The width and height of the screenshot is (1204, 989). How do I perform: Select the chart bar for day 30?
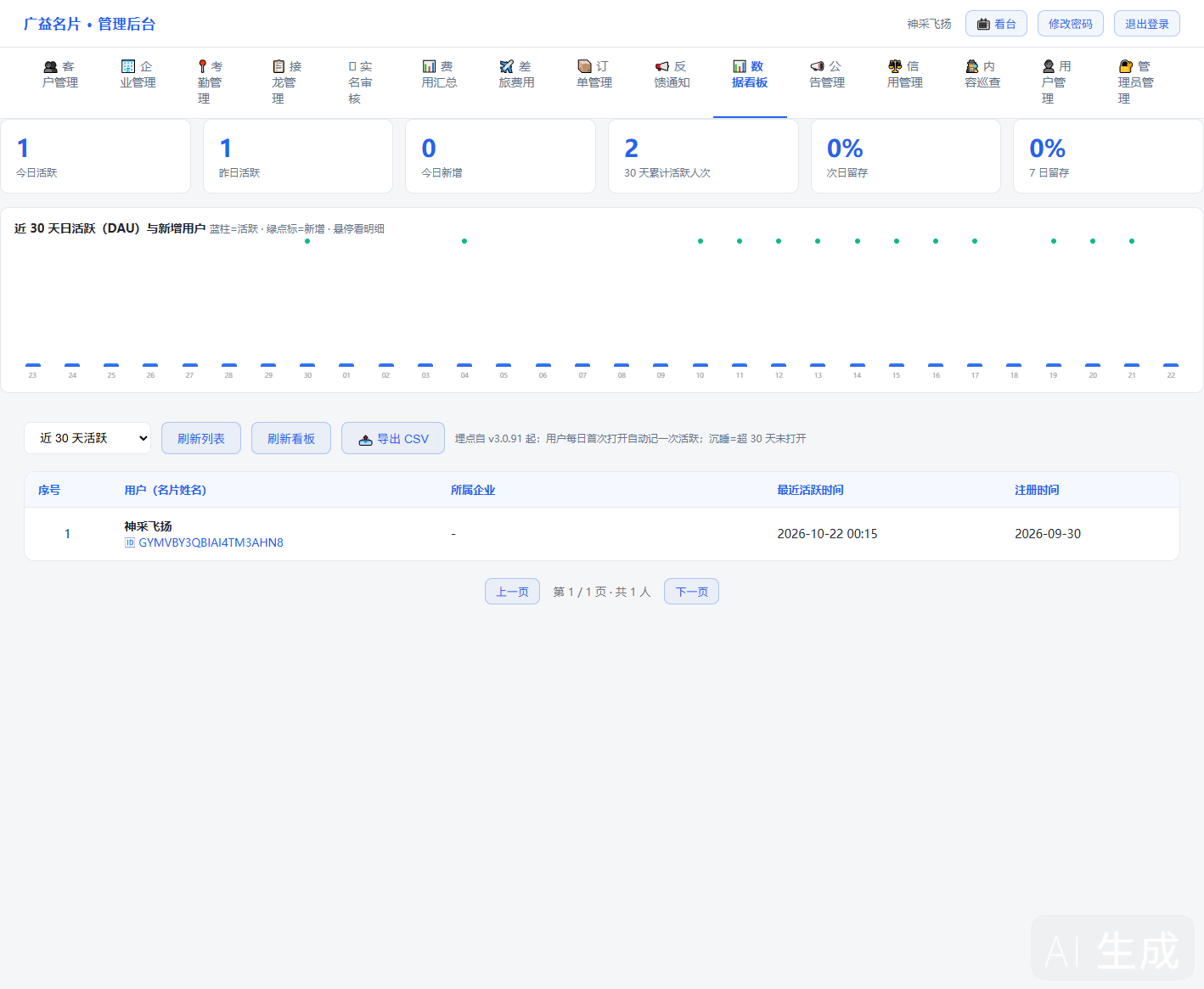click(x=307, y=365)
